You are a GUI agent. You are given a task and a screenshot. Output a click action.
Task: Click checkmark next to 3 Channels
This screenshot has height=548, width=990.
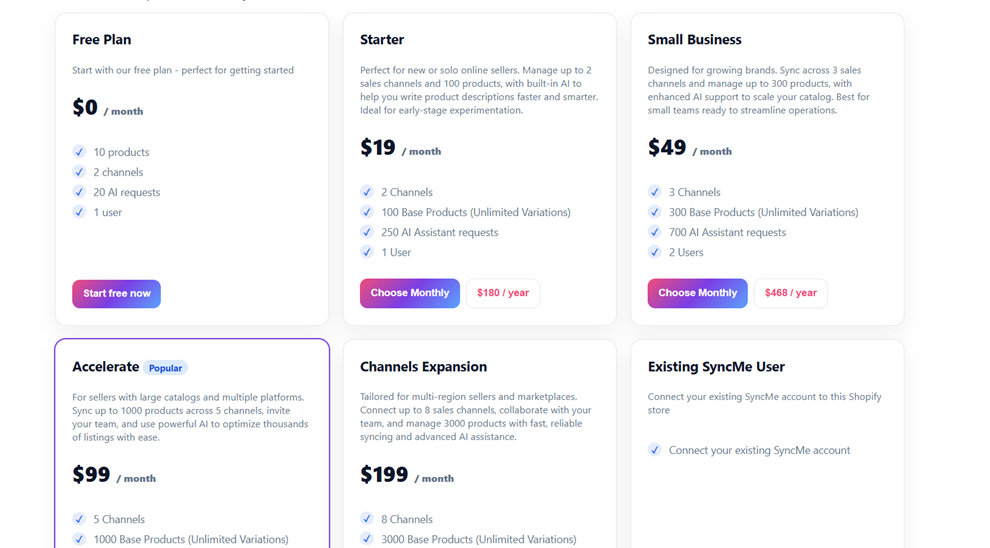[x=655, y=192]
